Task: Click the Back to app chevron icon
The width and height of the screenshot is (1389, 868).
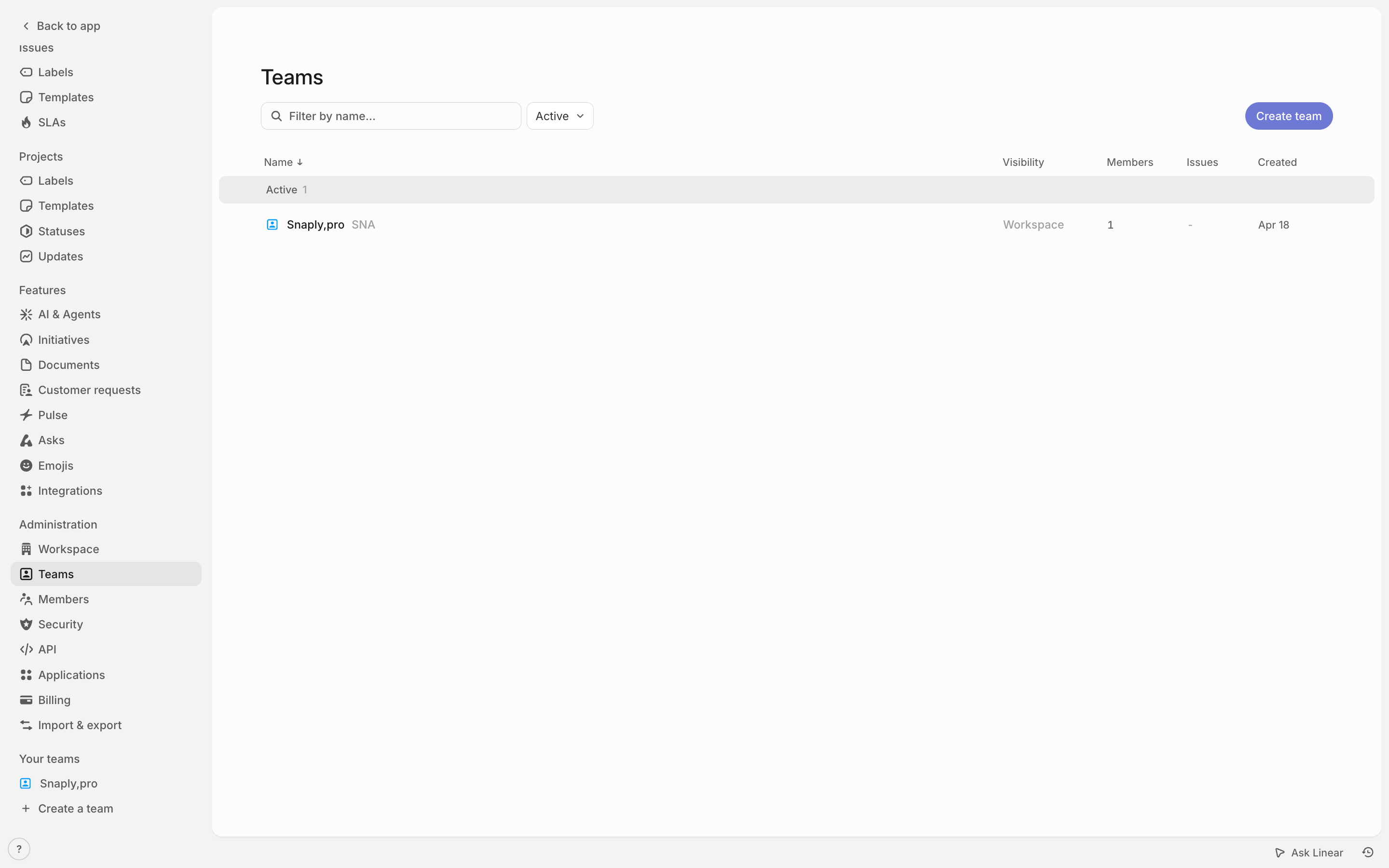Action: (x=26, y=26)
